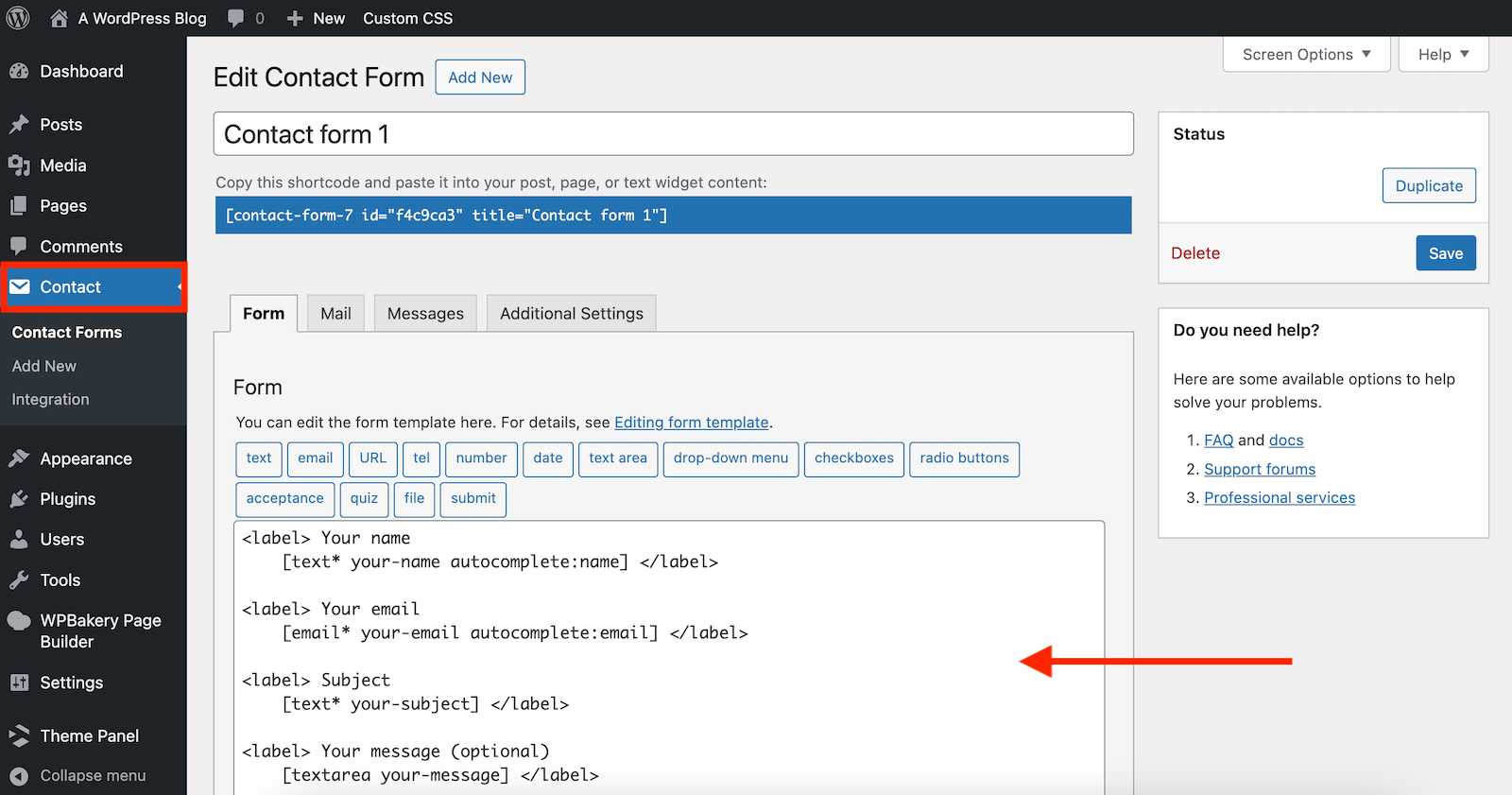The image size is (1512, 795).
Task: Open Add New under Contact menu
Action: click(44, 366)
